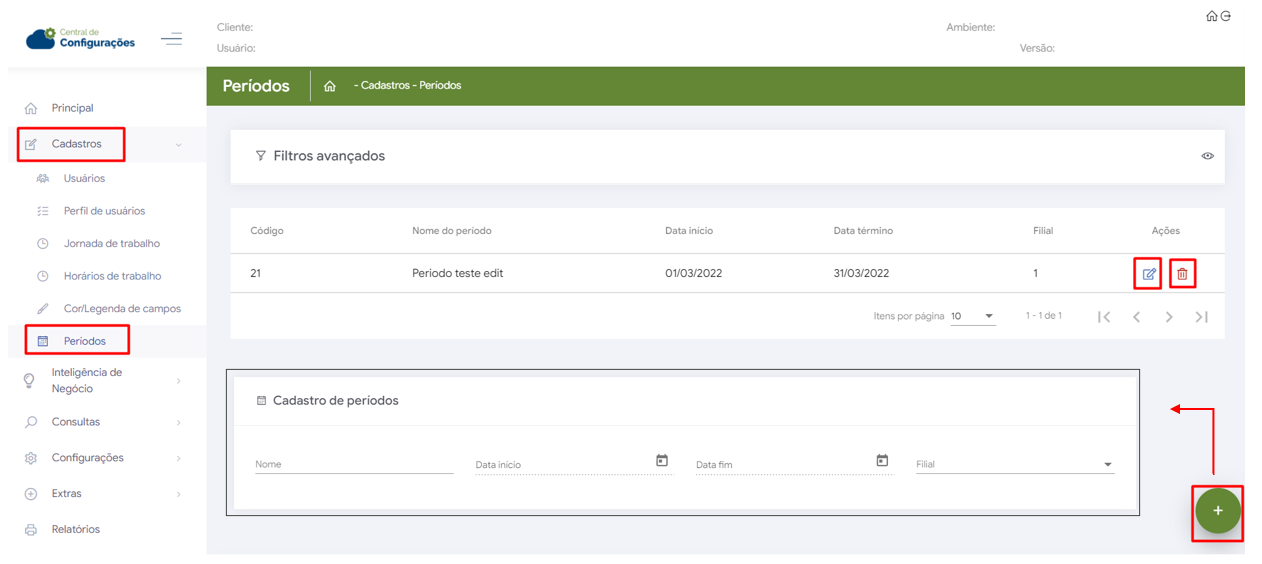Click the red trash delete icon

(x=1182, y=274)
